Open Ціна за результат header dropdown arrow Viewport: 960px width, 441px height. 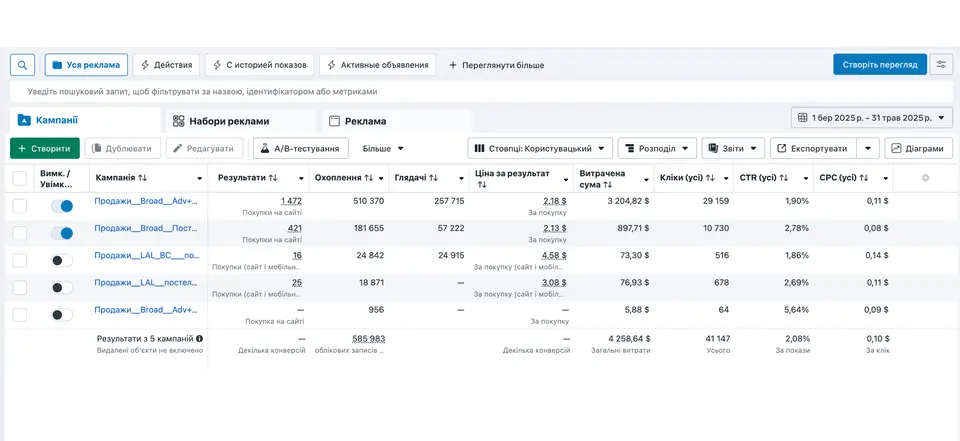566,178
